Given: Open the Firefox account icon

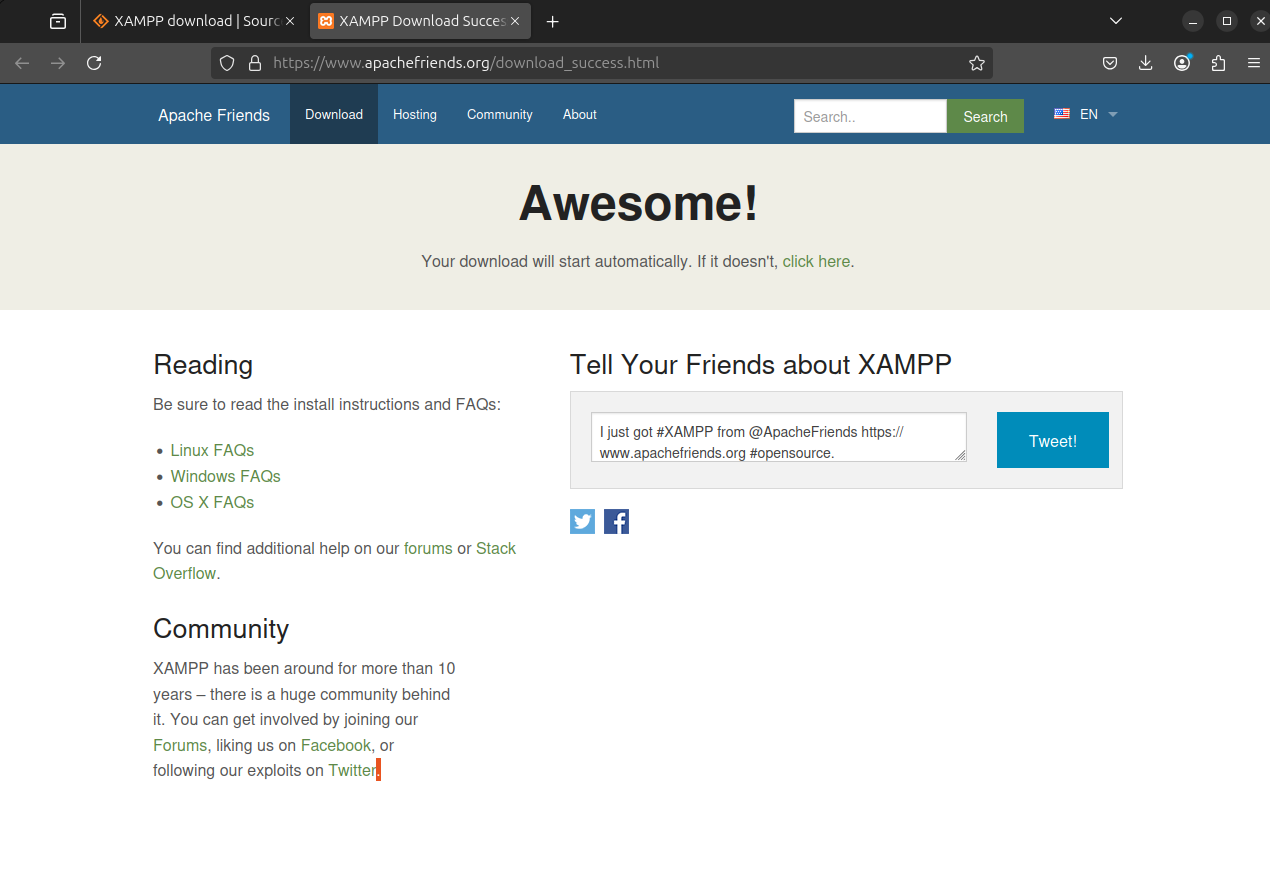Looking at the screenshot, I should pyautogui.click(x=1182, y=63).
